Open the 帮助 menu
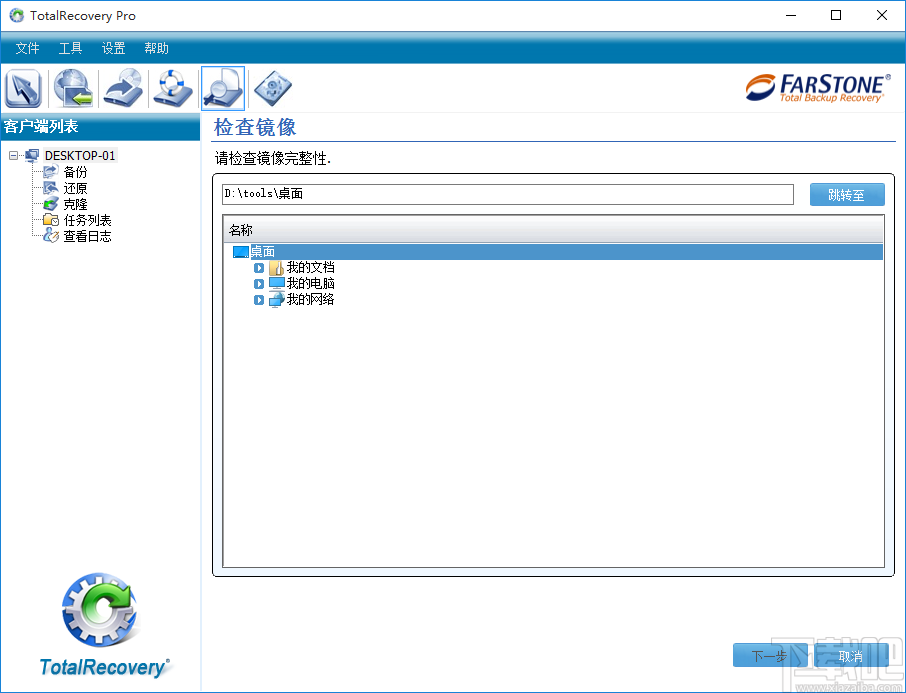 pyautogui.click(x=156, y=47)
